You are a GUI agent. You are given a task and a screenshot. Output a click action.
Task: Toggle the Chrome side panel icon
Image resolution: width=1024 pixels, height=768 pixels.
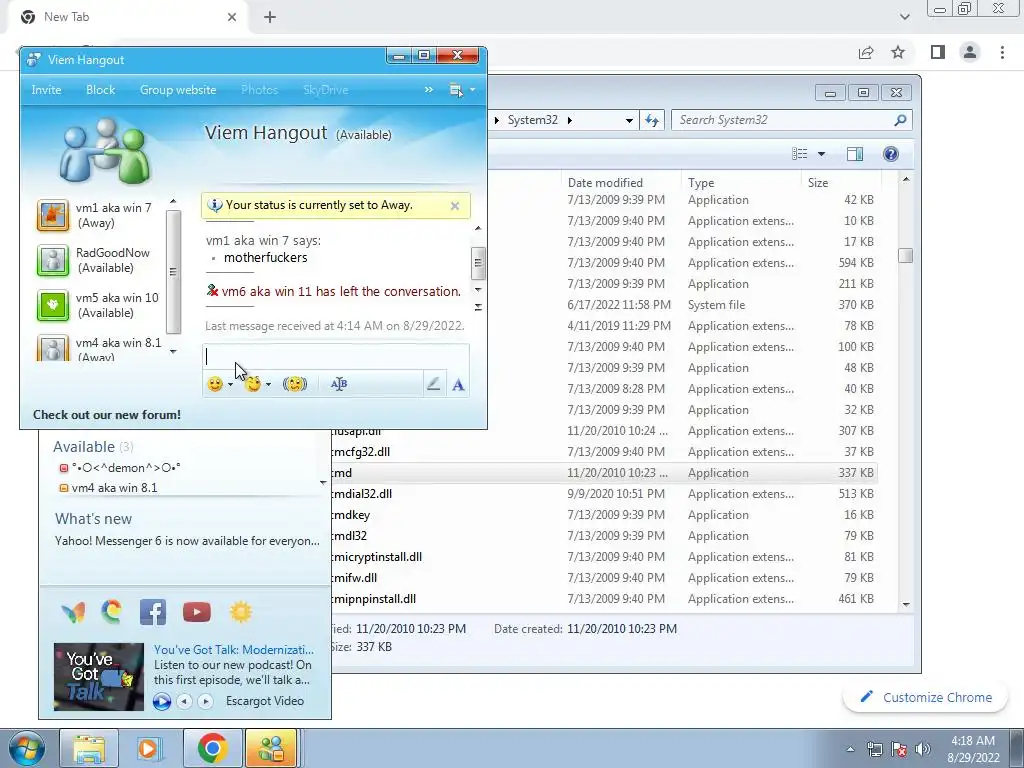938,52
